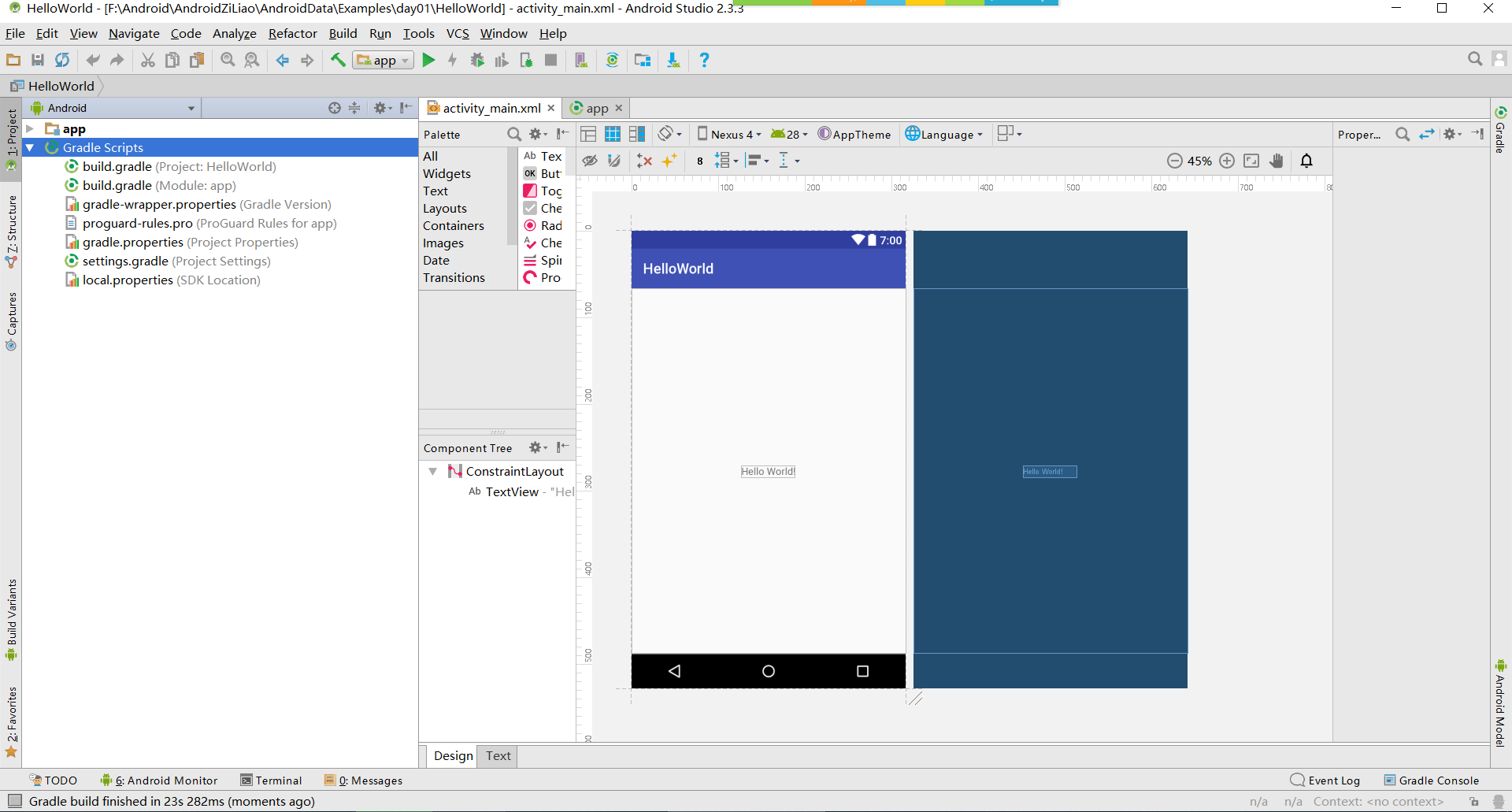This screenshot has height=812, width=1512.
Task: Zoom in on the layout preview
Action: (x=1227, y=161)
